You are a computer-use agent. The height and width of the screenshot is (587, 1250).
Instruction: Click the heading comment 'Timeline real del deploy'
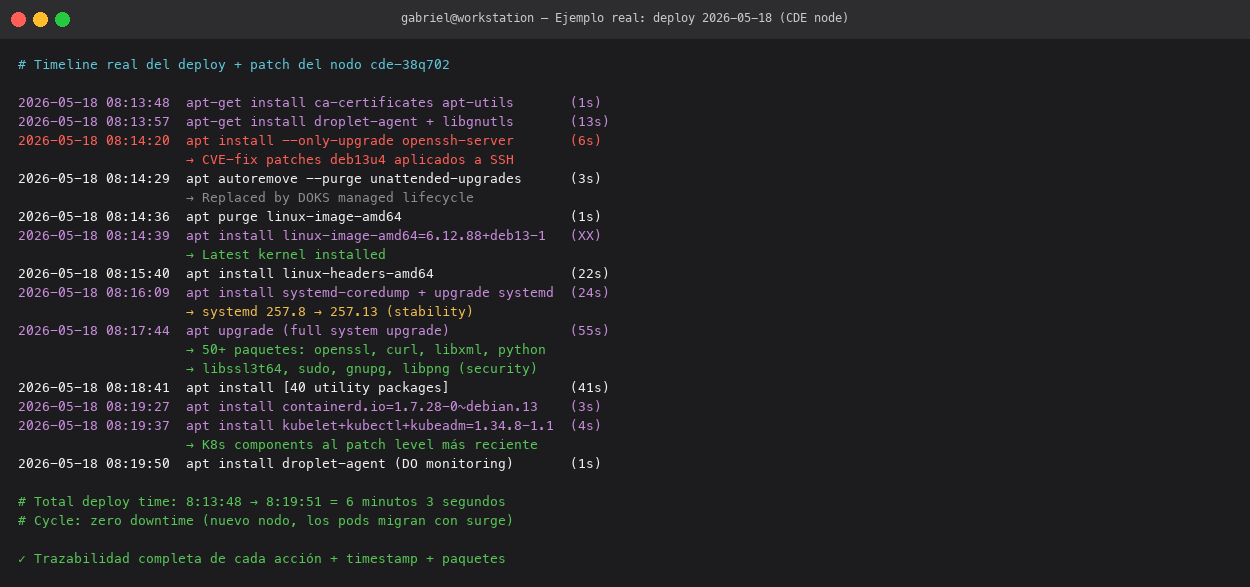[x=234, y=65]
